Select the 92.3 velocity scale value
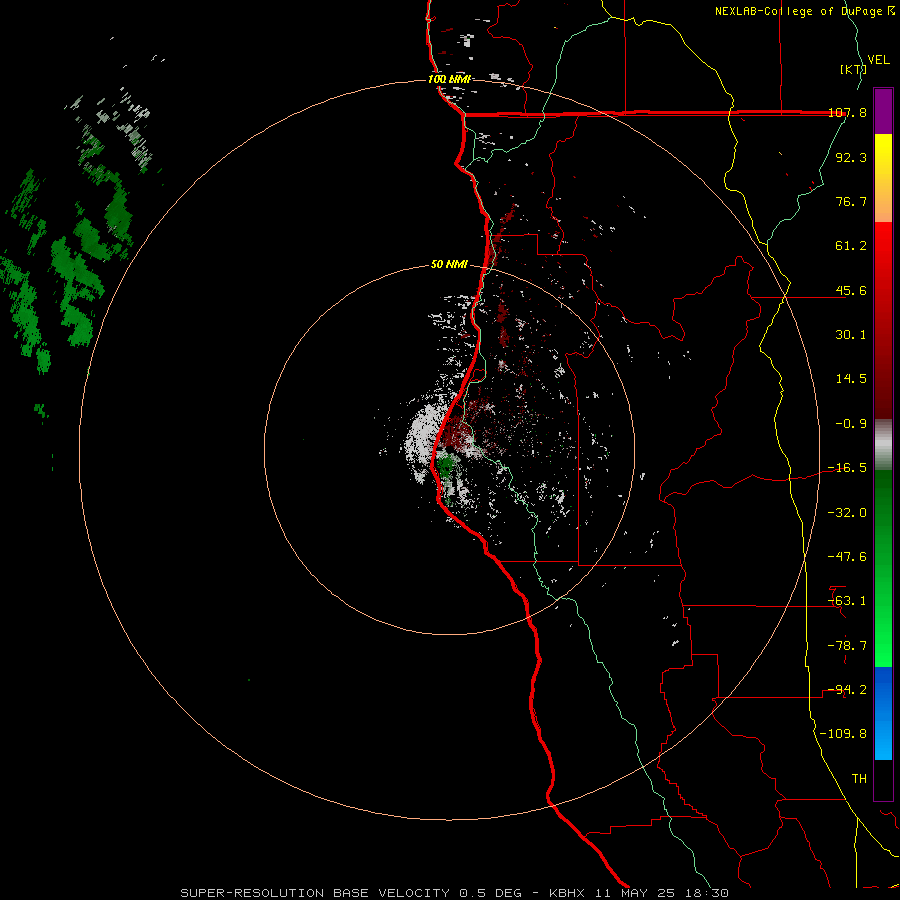 (x=851, y=157)
